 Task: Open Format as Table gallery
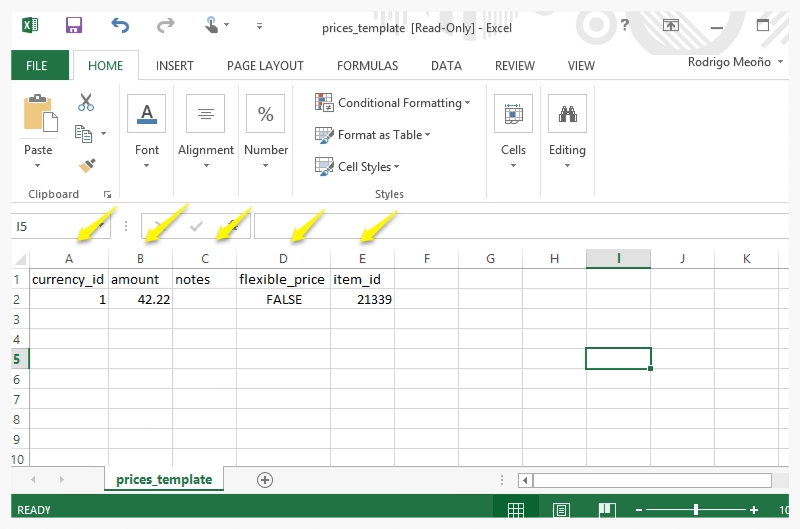373,135
